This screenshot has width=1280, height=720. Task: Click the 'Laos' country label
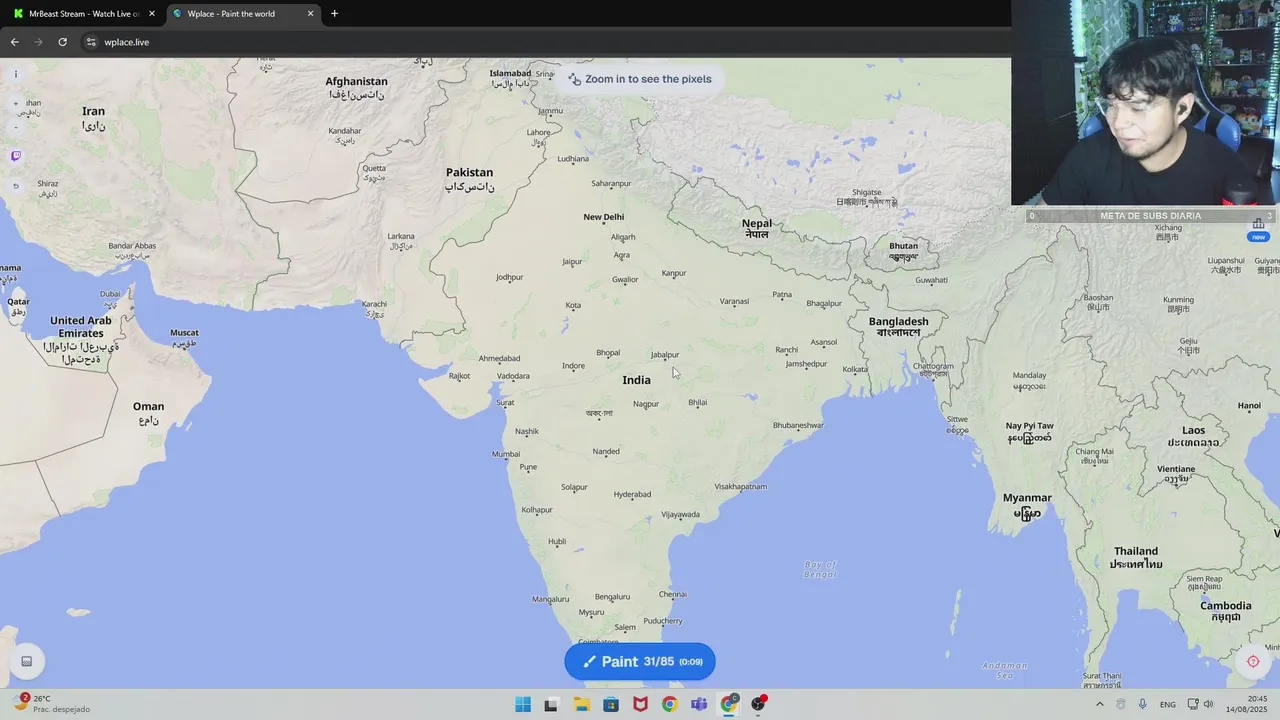1194,430
